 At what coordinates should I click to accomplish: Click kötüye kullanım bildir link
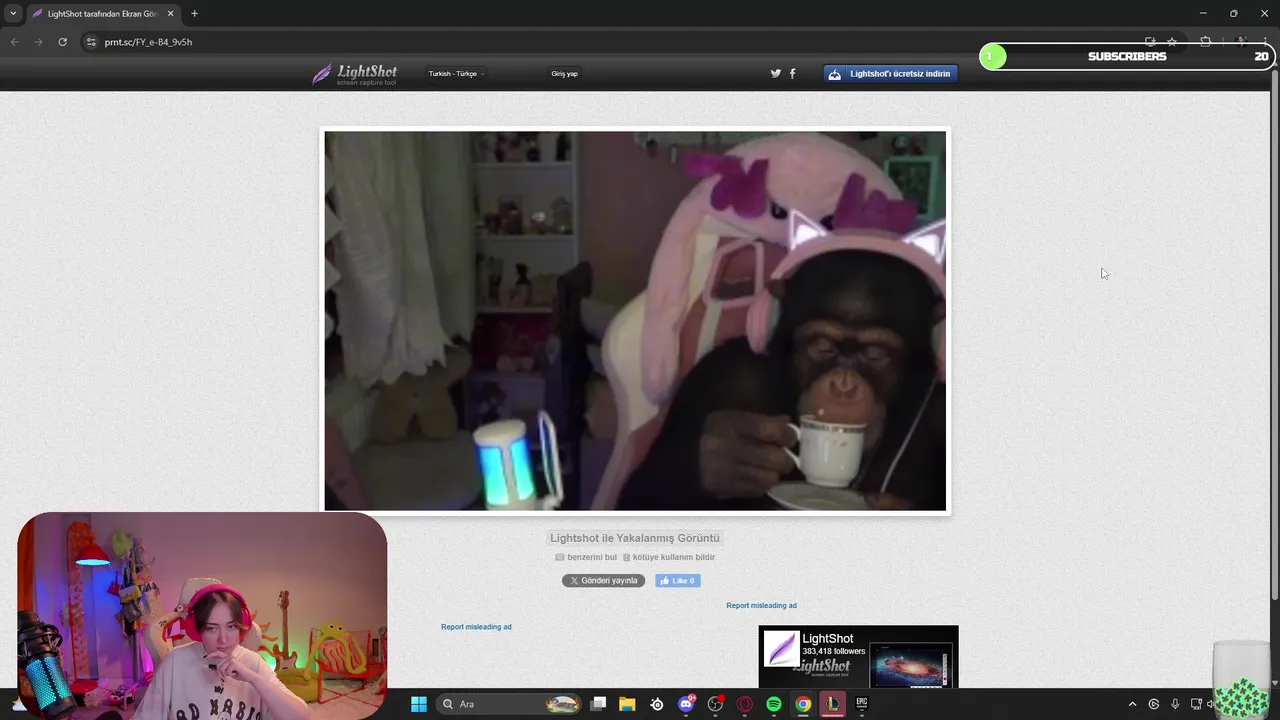point(669,557)
